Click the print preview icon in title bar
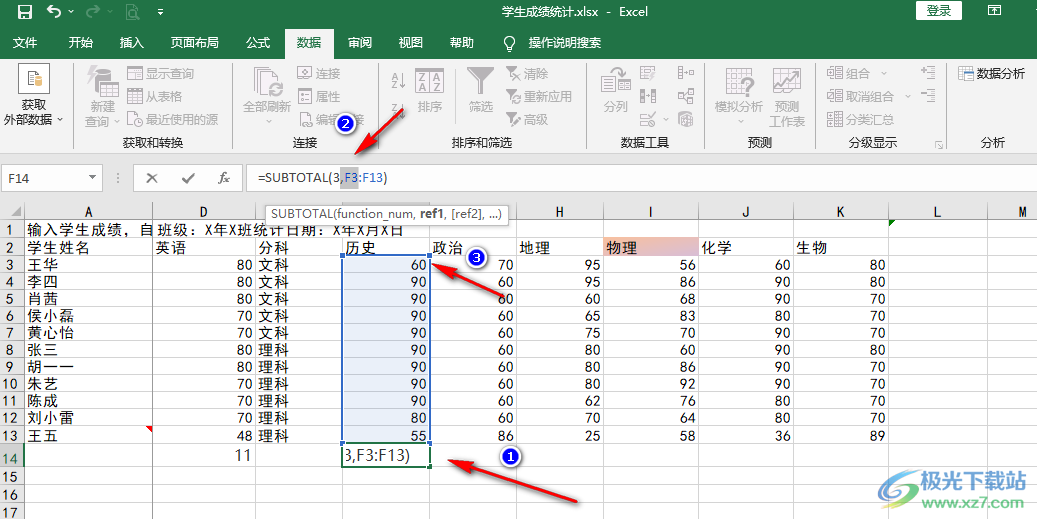This screenshot has height=519, width=1037. coord(132,11)
